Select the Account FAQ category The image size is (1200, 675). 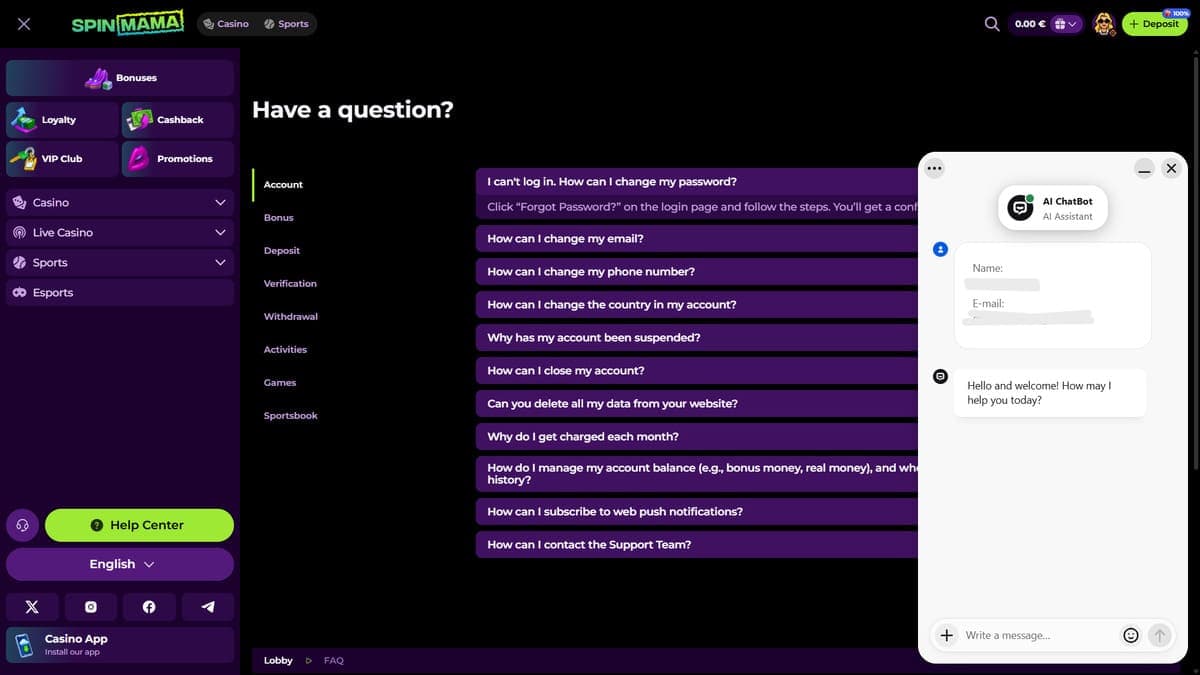(283, 184)
